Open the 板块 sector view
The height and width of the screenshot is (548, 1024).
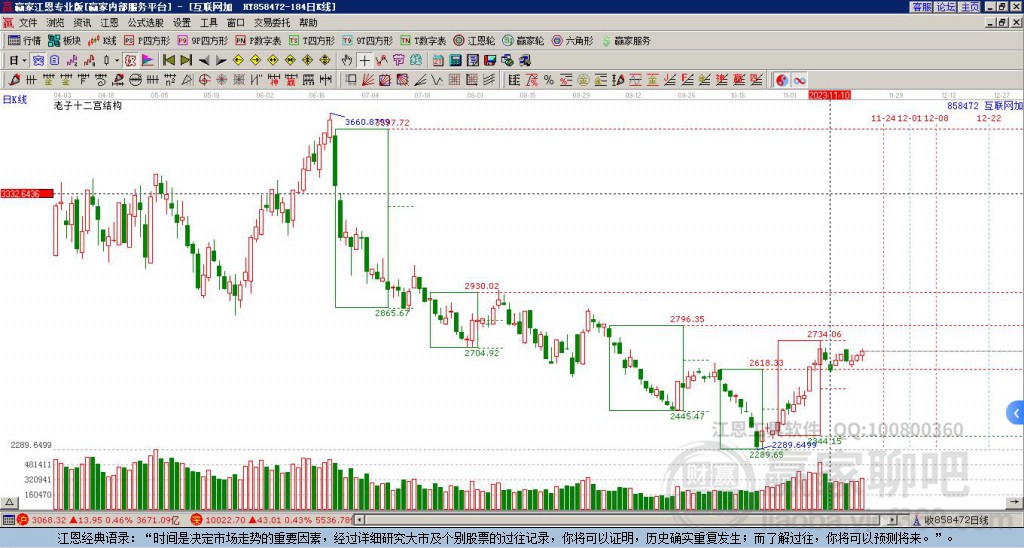[64, 40]
